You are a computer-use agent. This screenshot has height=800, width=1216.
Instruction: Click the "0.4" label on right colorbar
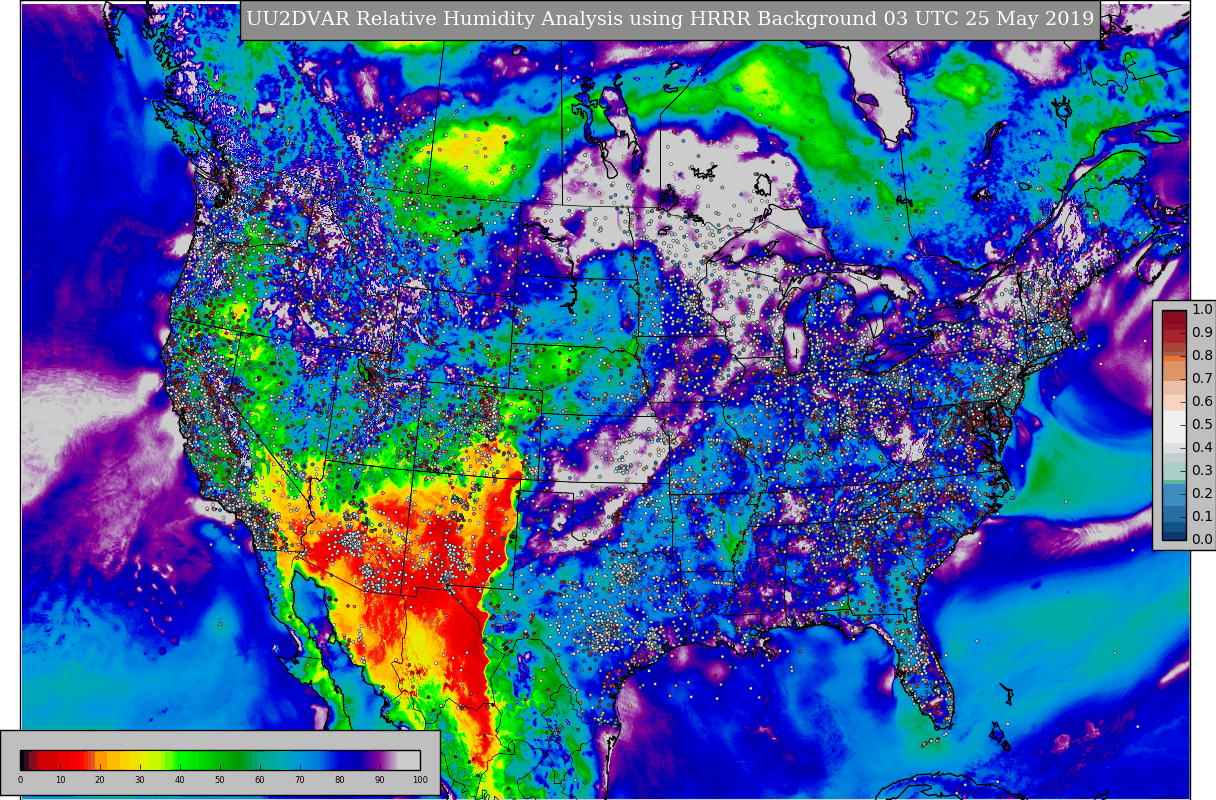coord(1202,447)
